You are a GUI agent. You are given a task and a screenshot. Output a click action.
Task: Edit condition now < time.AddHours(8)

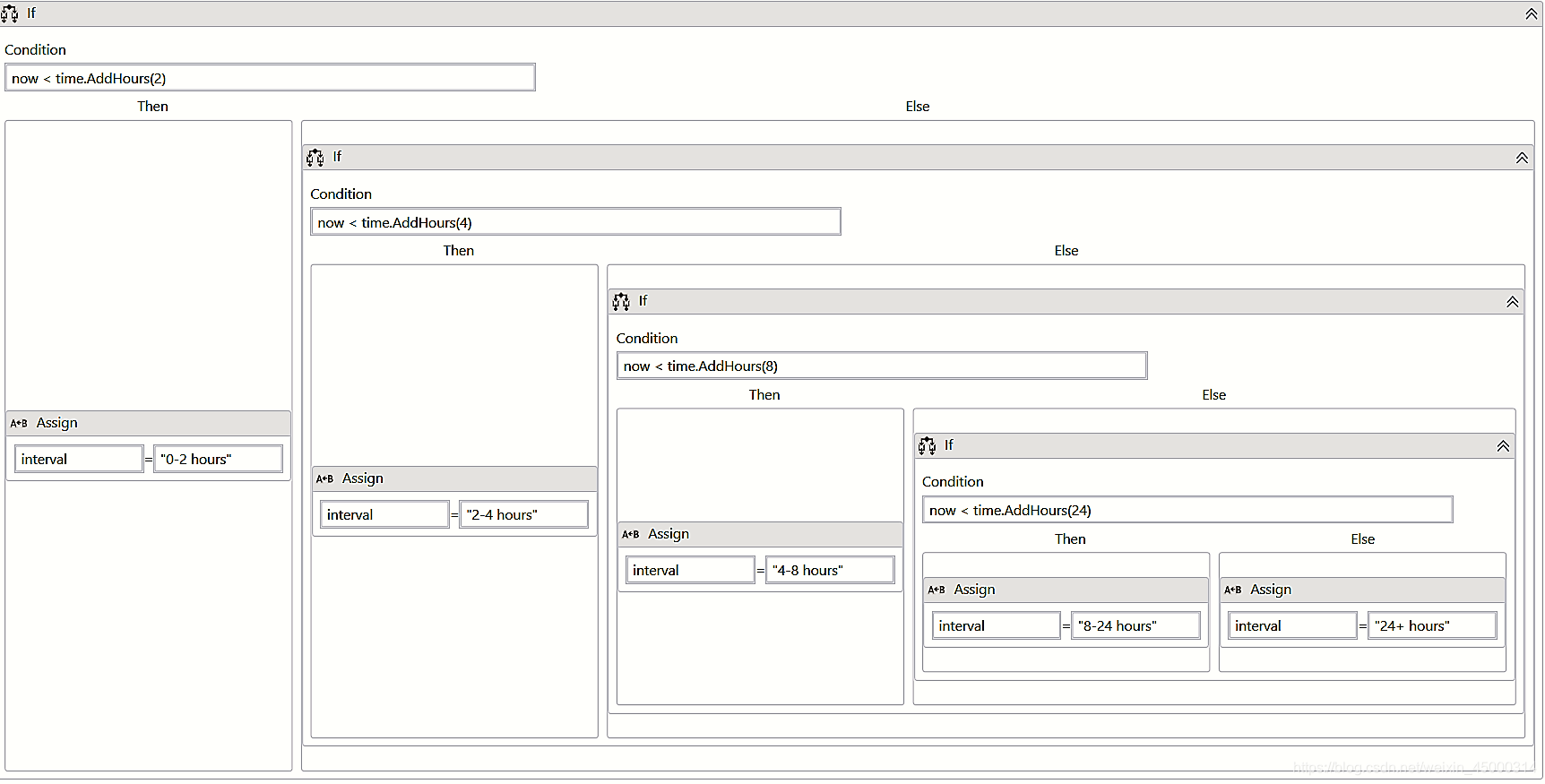882,366
